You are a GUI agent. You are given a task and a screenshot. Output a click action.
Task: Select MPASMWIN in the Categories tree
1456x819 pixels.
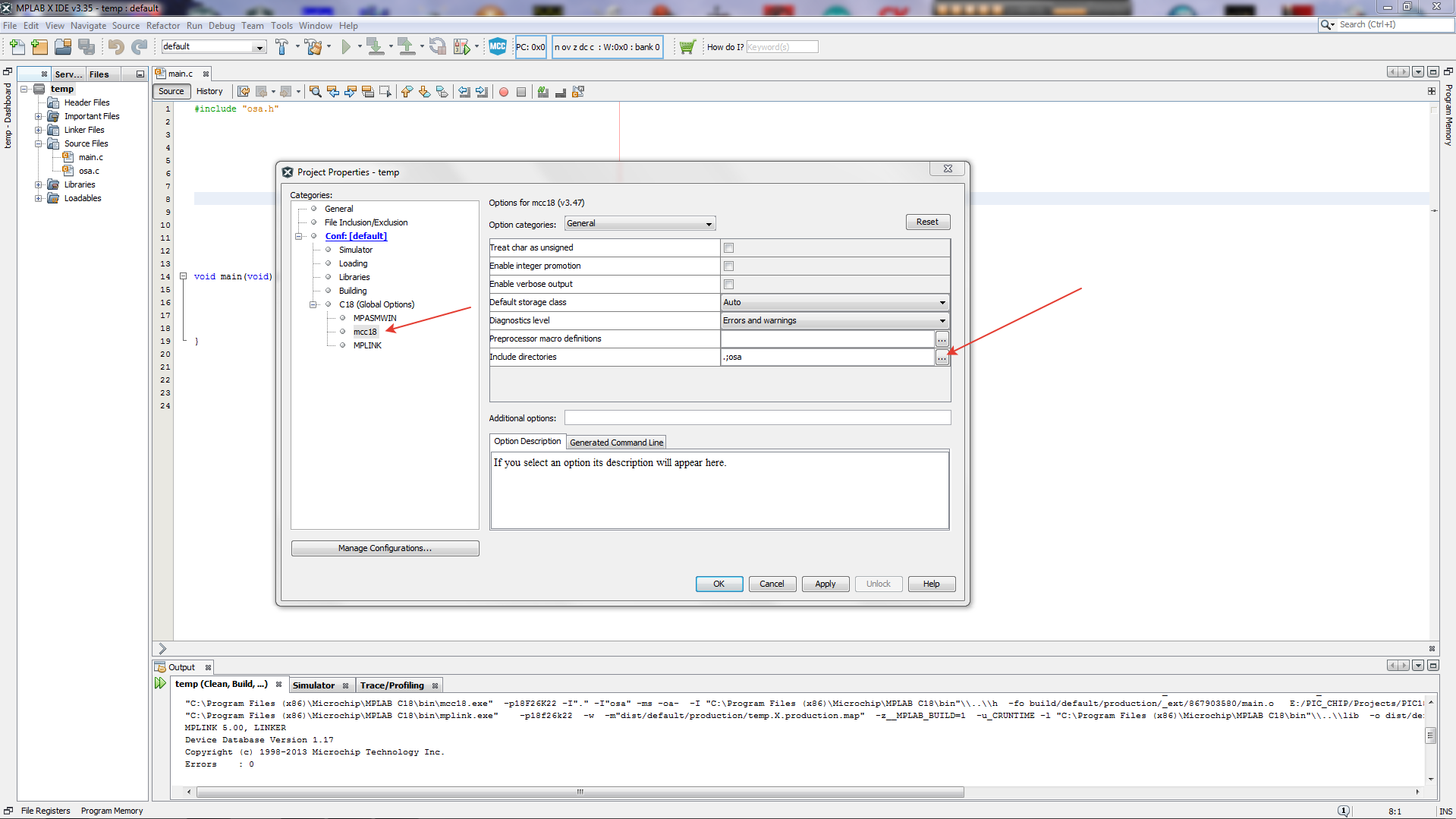[375, 319]
